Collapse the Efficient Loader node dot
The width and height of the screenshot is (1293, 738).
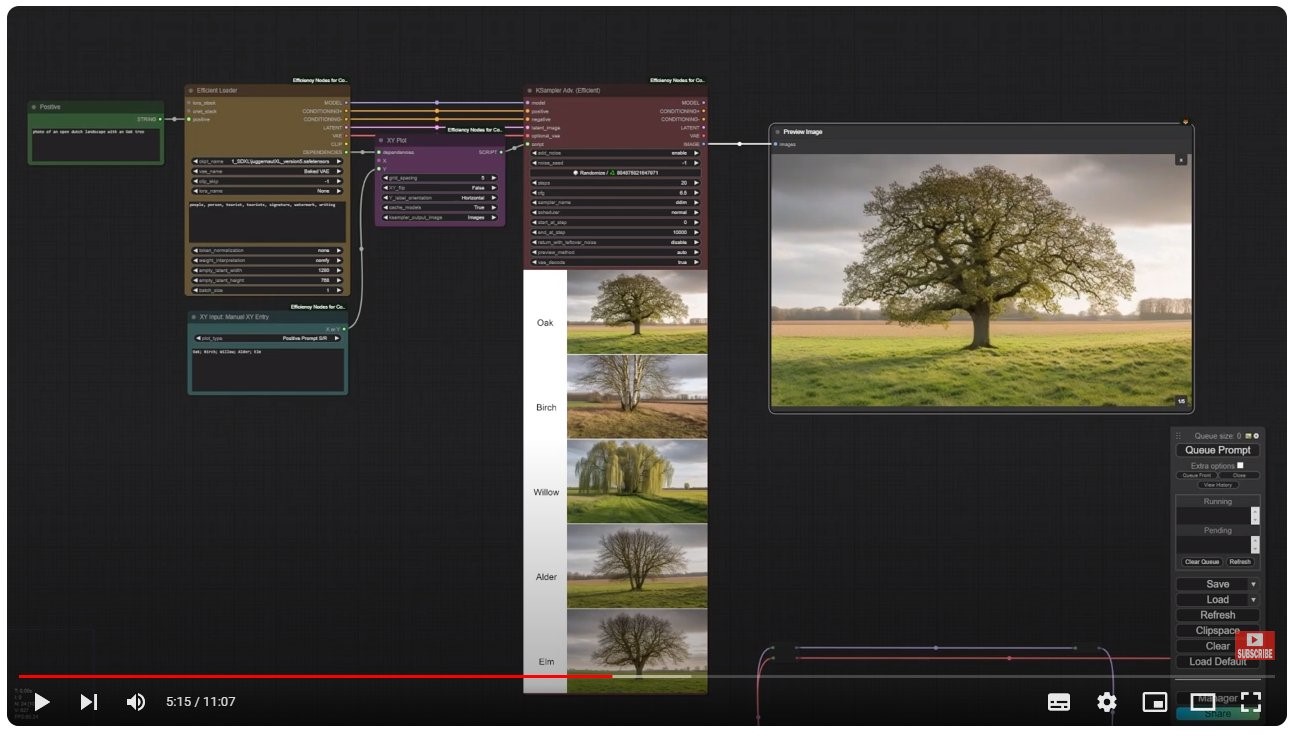pyautogui.click(x=191, y=90)
